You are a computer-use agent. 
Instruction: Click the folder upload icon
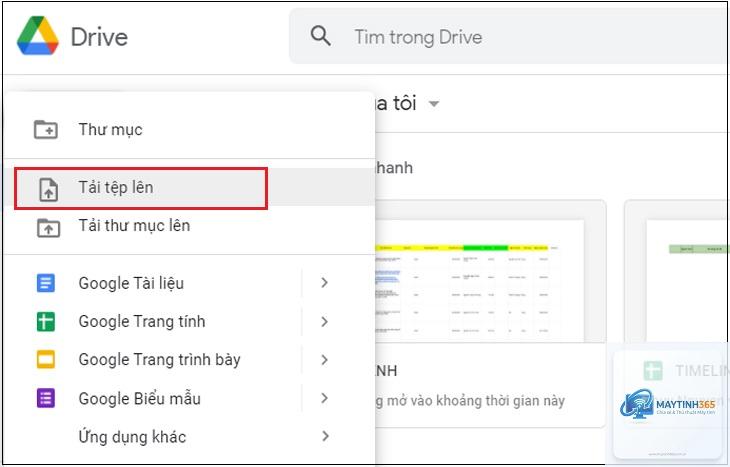[x=48, y=228]
